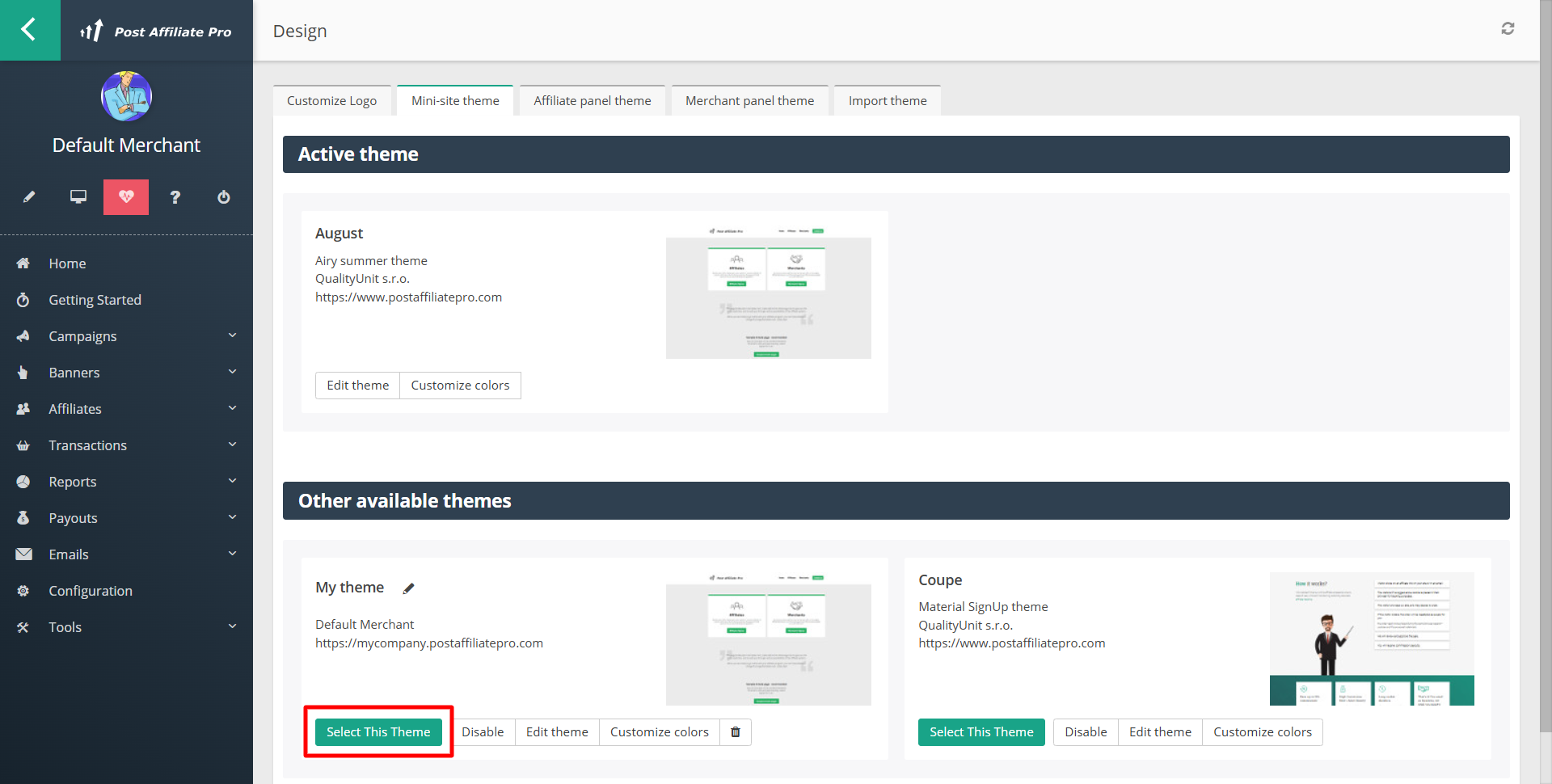
Task: Click Customize colors for August theme
Action: tap(460, 386)
